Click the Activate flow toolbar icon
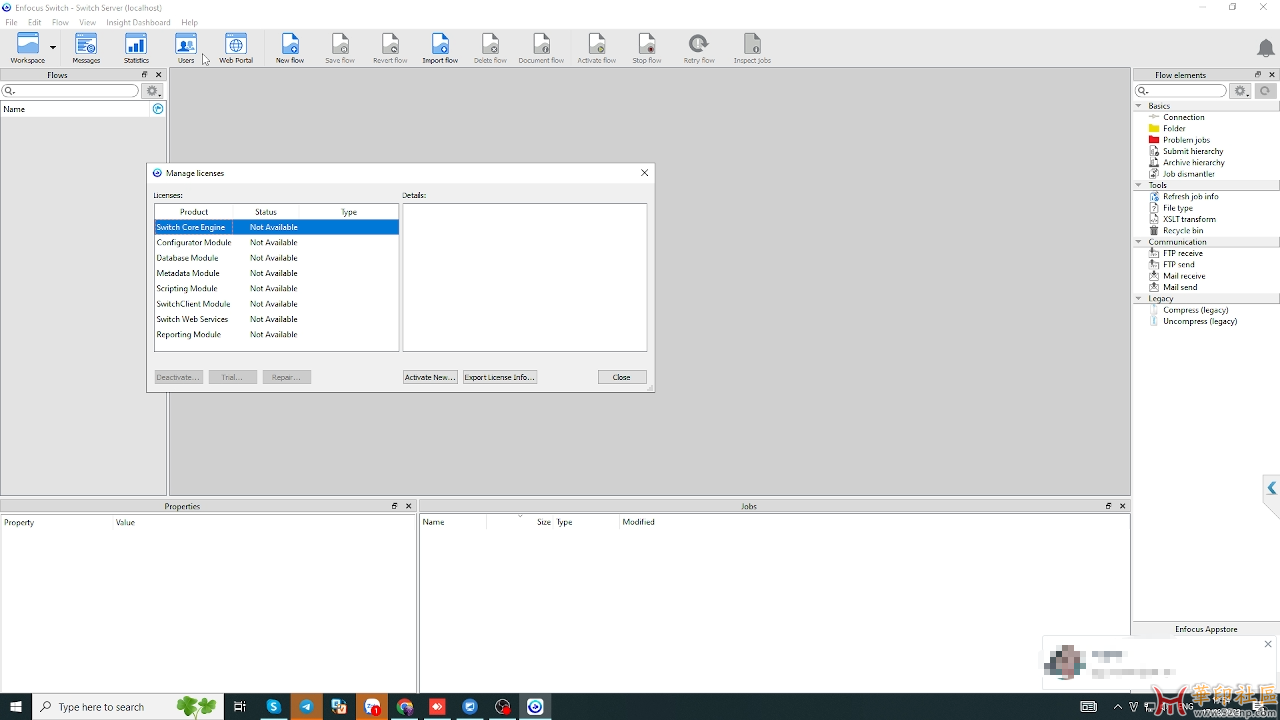 click(x=596, y=48)
